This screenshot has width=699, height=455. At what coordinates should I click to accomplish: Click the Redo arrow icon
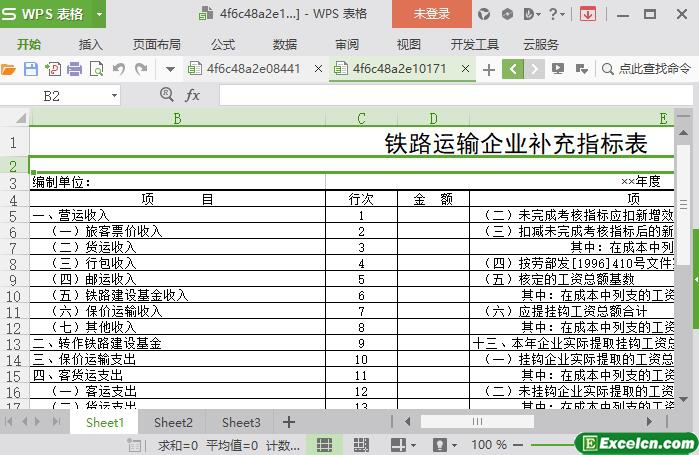coord(141,69)
